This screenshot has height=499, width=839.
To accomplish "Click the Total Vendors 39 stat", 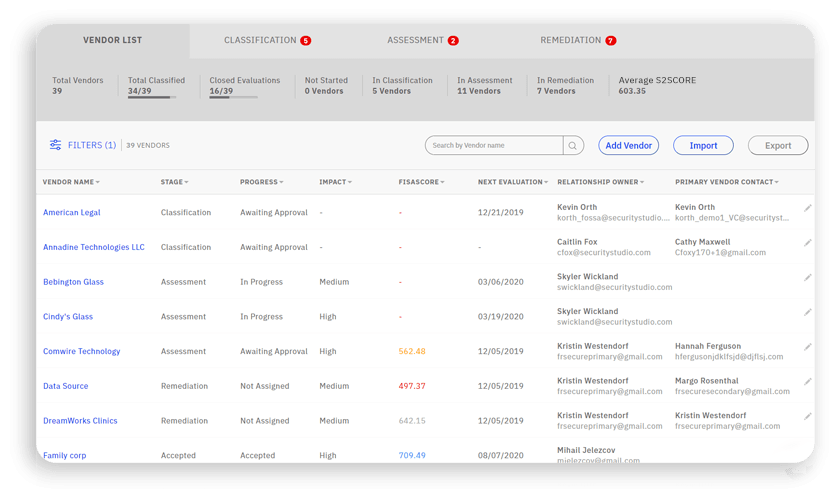I will 78,86.
